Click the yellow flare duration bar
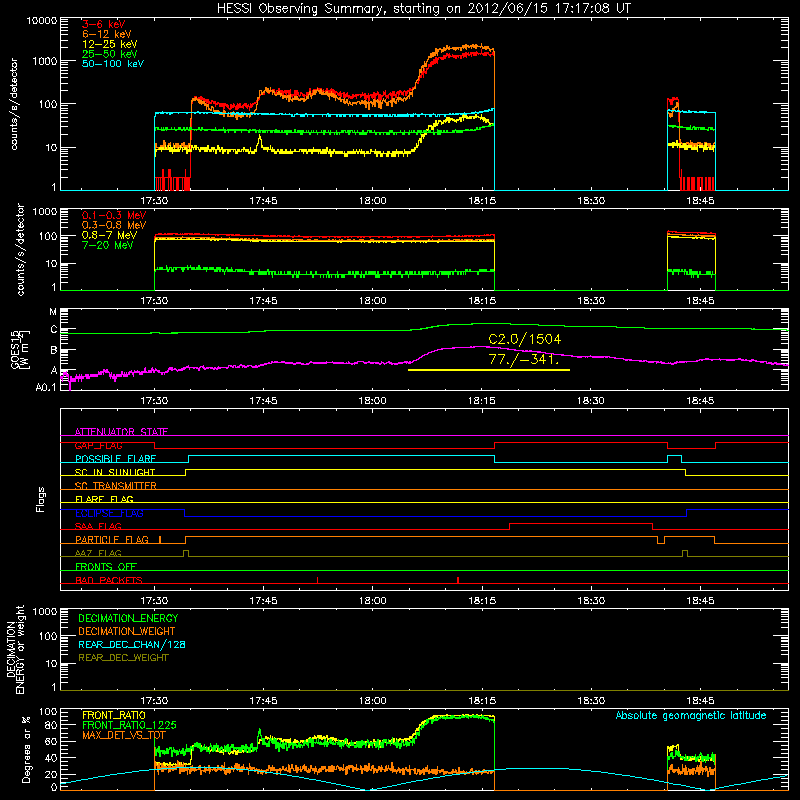This screenshot has height=800, width=800. [x=489, y=370]
